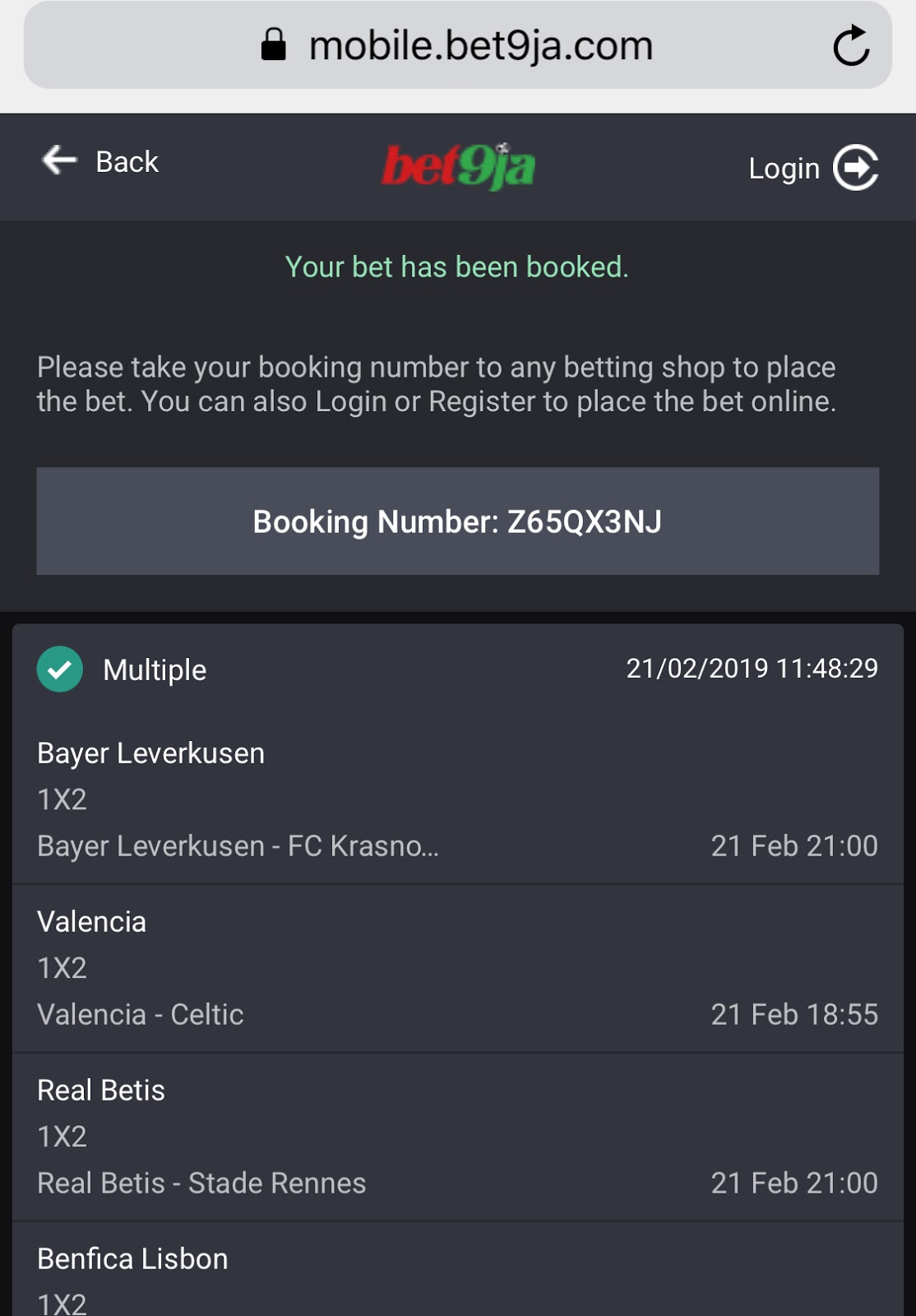Tap the bet timestamp 21/02/2019 11:48:29
Image resolution: width=916 pixels, height=1316 pixels.
[x=752, y=669]
